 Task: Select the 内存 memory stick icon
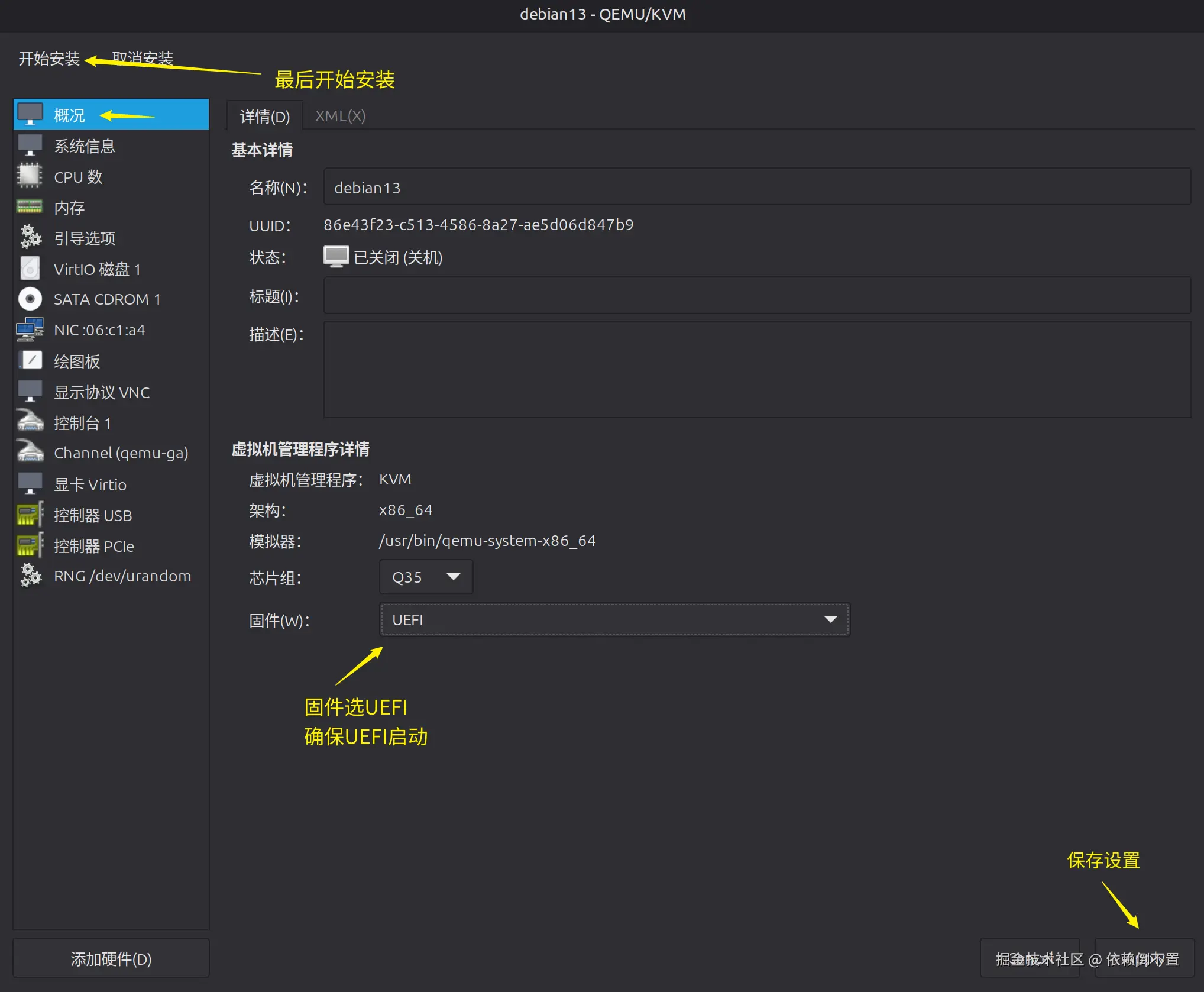pyautogui.click(x=30, y=207)
